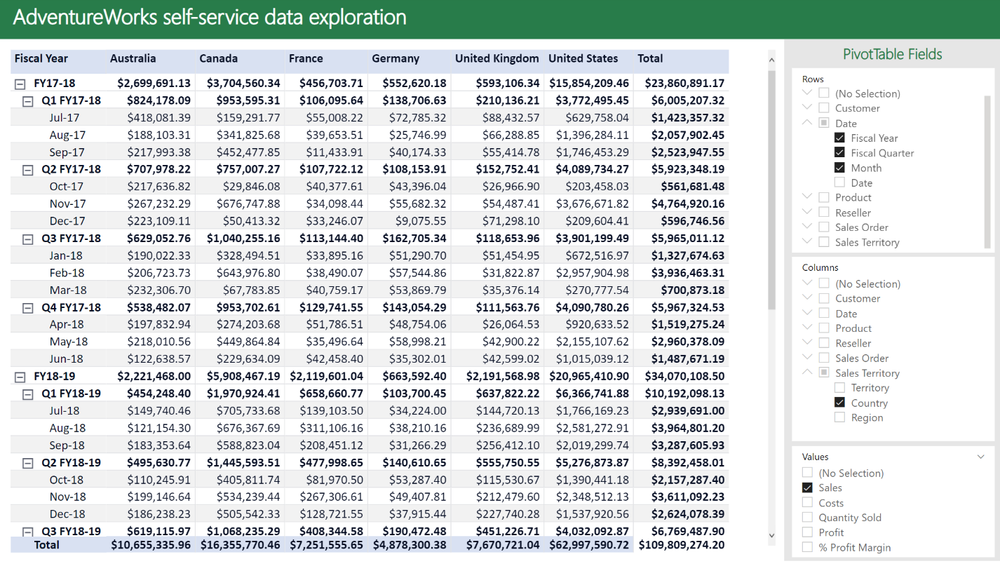Collapse the Q3 FY18-19 quarter group
Viewport: 1000px width, 562px height.
tap(27, 531)
